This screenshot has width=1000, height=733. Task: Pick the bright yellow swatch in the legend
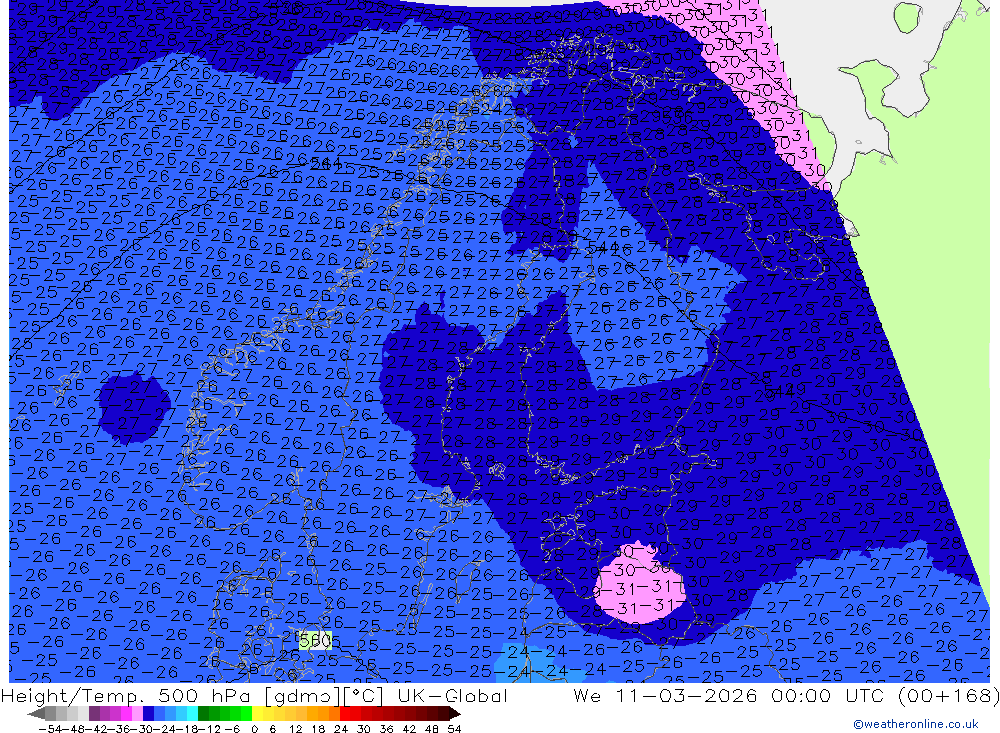coord(258,714)
